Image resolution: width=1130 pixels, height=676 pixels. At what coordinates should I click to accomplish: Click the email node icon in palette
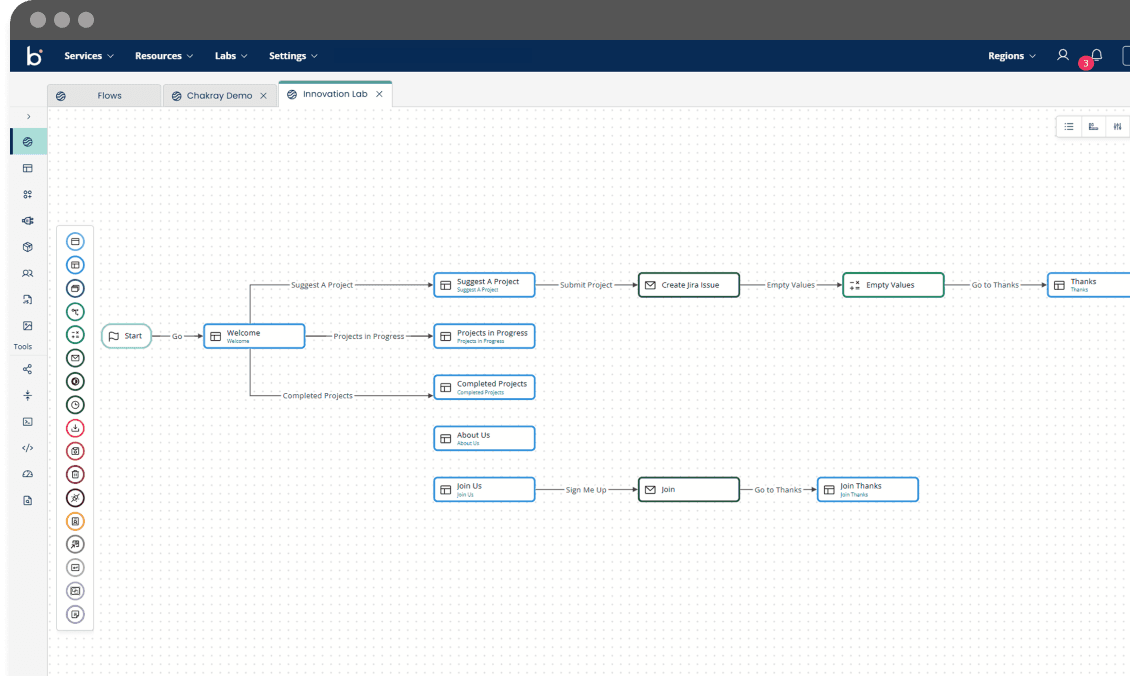(75, 358)
